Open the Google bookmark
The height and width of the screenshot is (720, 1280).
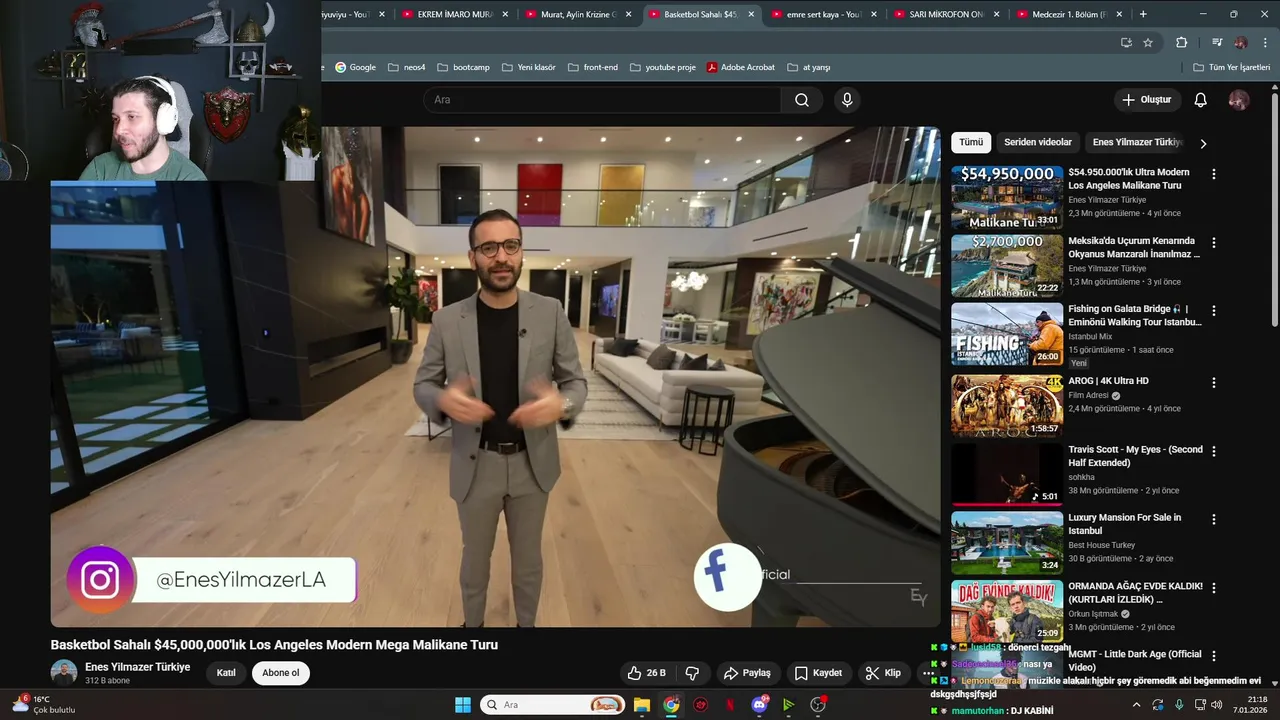point(355,67)
